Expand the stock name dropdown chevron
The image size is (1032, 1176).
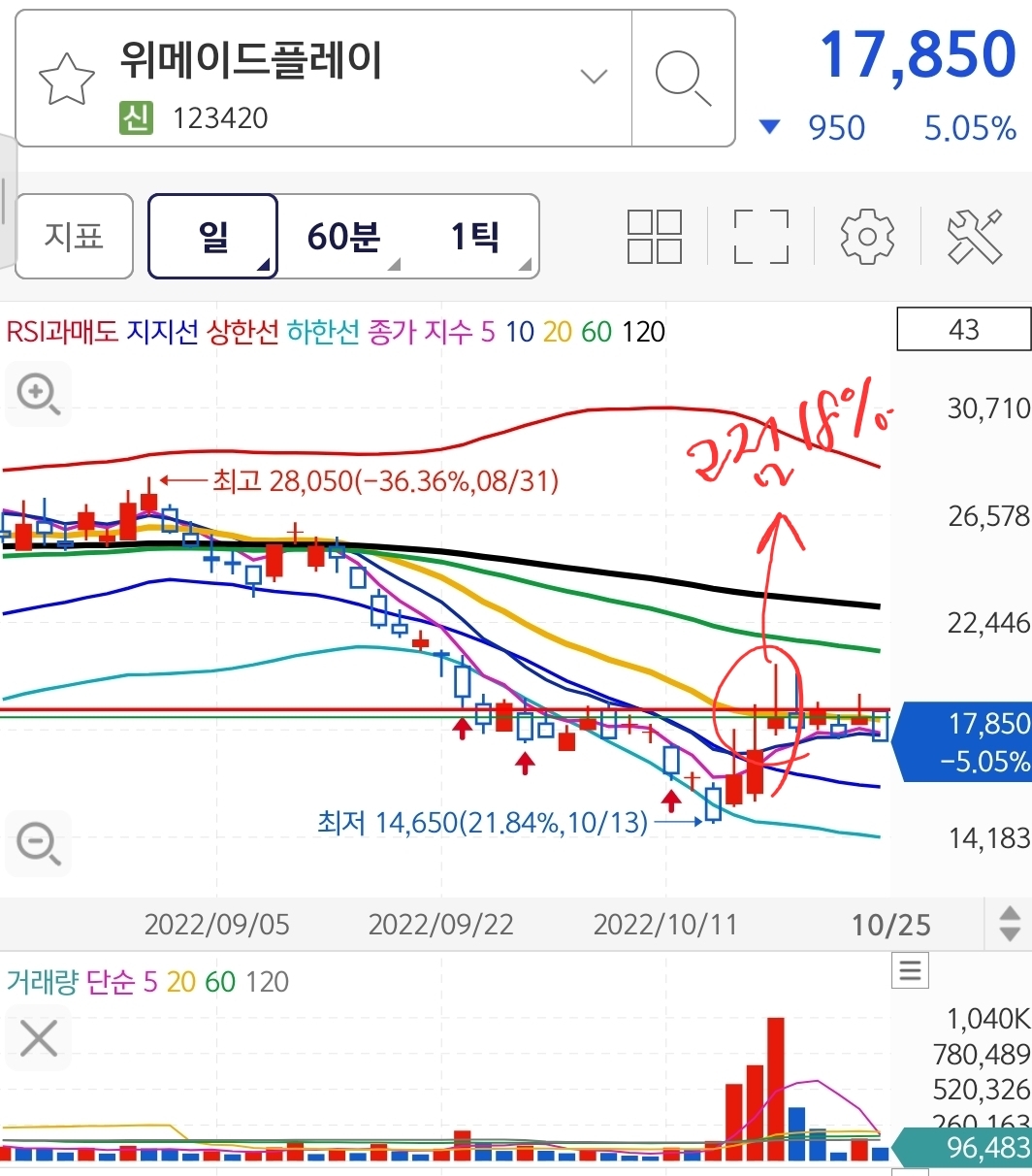click(593, 77)
